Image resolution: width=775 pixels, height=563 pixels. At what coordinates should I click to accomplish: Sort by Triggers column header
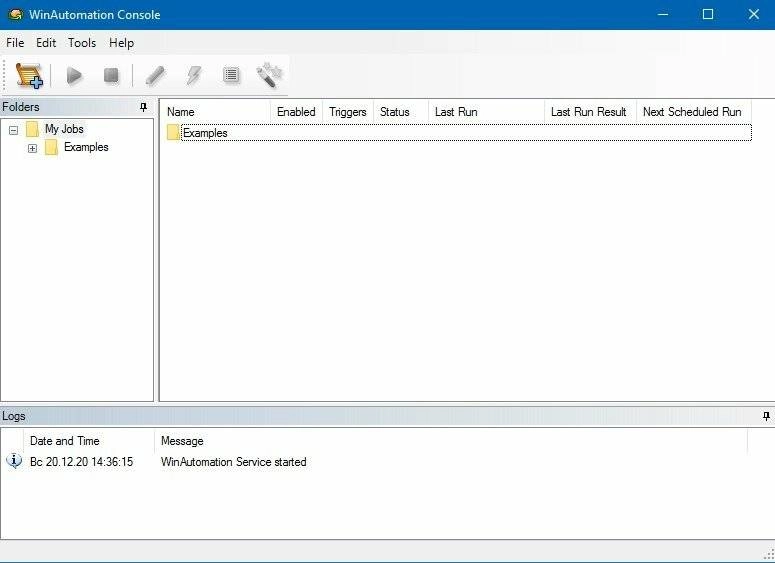[x=348, y=112]
